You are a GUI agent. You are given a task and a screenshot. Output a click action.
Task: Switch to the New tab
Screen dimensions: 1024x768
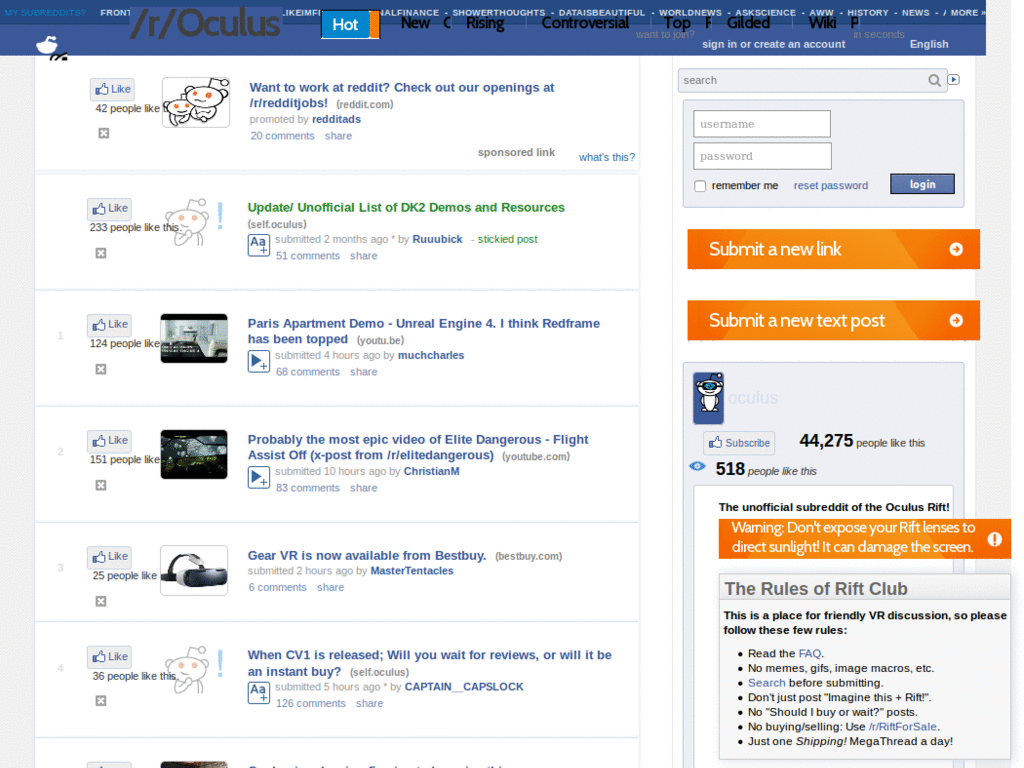[x=415, y=24]
